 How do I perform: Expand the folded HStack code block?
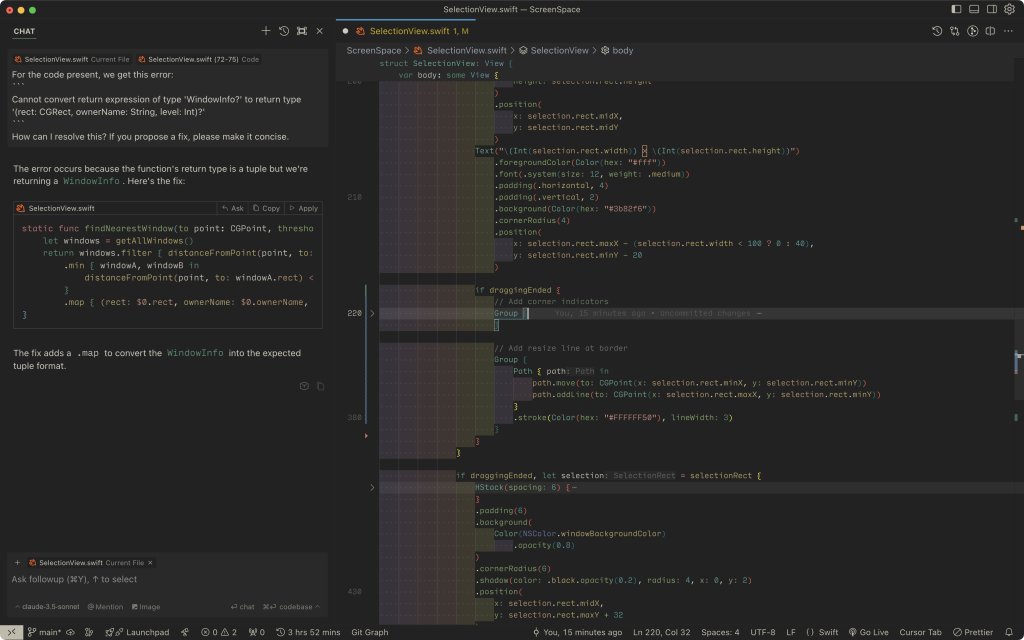[372, 487]
